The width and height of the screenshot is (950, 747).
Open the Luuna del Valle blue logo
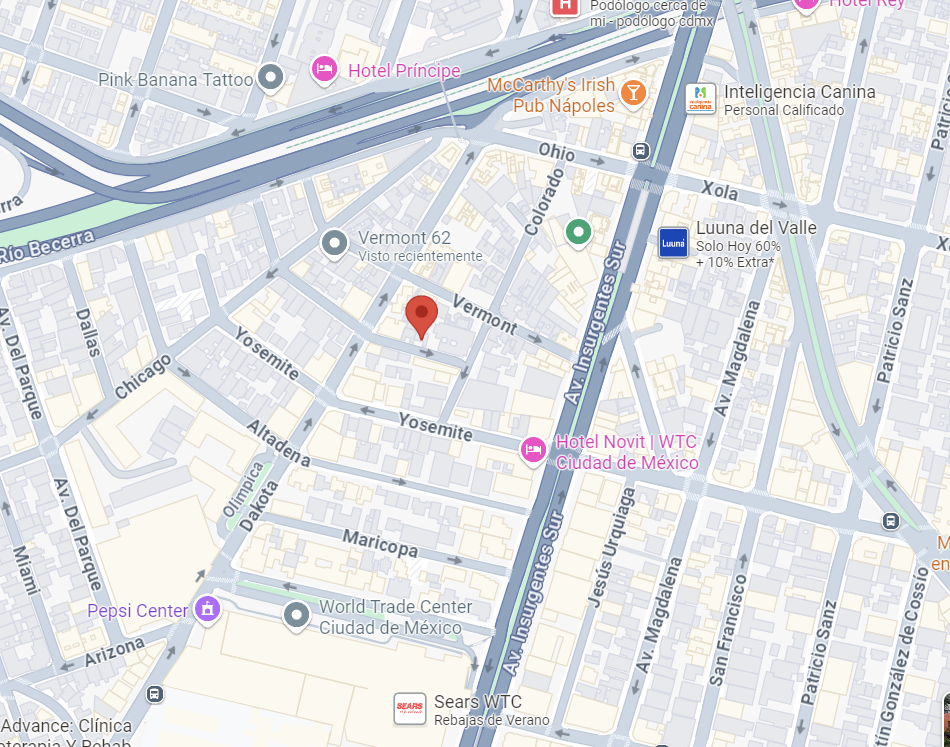673,243
